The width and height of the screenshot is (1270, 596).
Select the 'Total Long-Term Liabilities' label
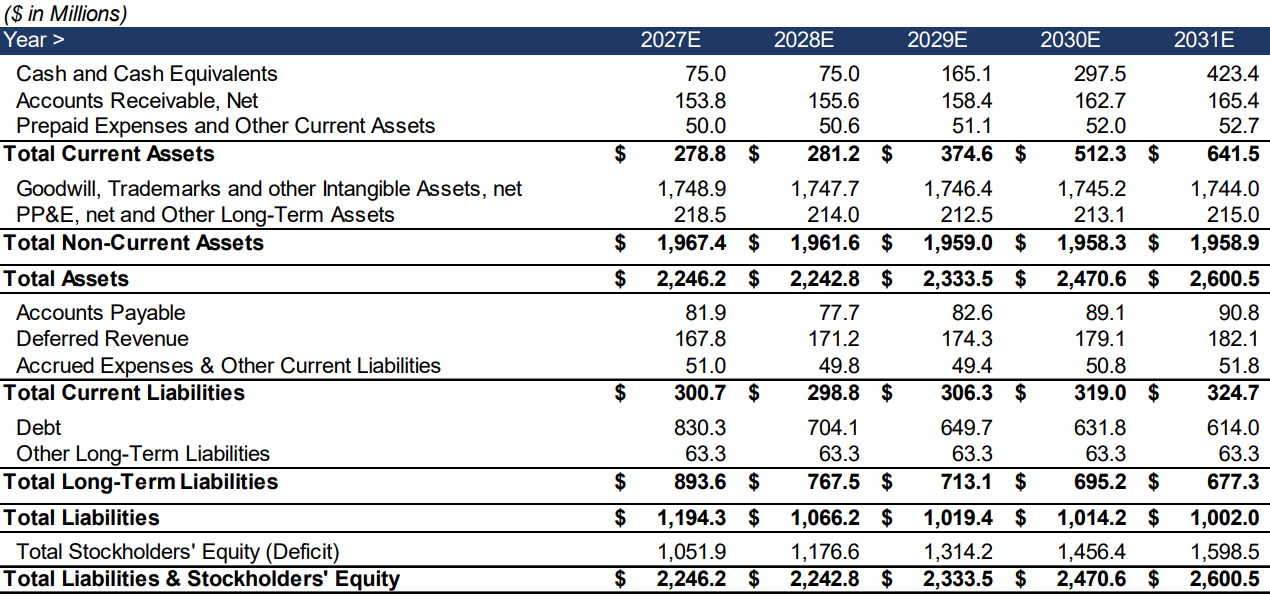tap(140, 482)
